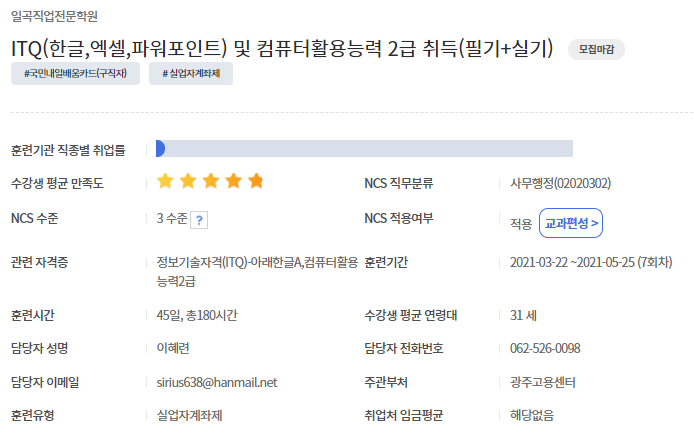Screen dimensions: 694x448
Task: Click the employment rate progress bar
Action: [364, 148]
